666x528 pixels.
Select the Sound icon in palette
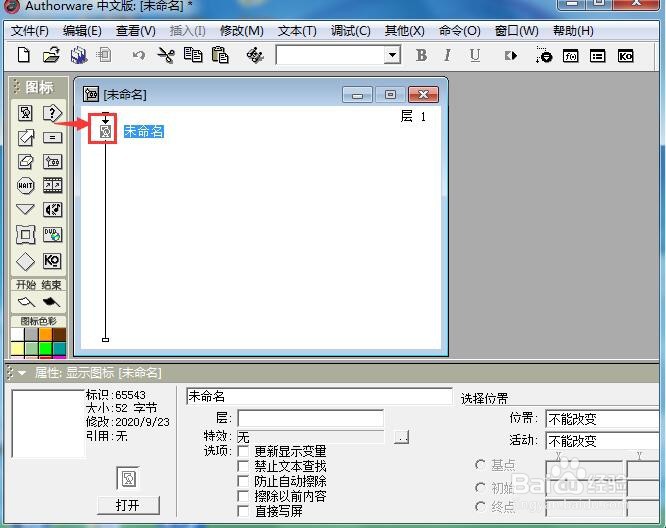(x=53, y=209)
